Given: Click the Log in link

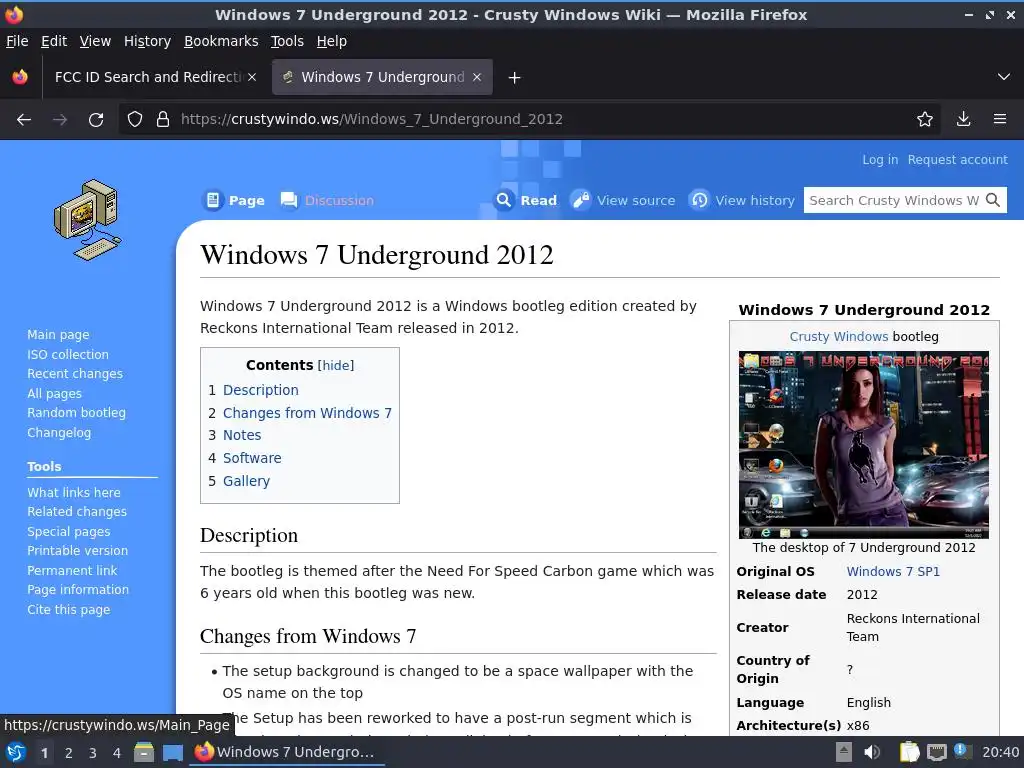Looking at the screenshot, I should 880,160.
